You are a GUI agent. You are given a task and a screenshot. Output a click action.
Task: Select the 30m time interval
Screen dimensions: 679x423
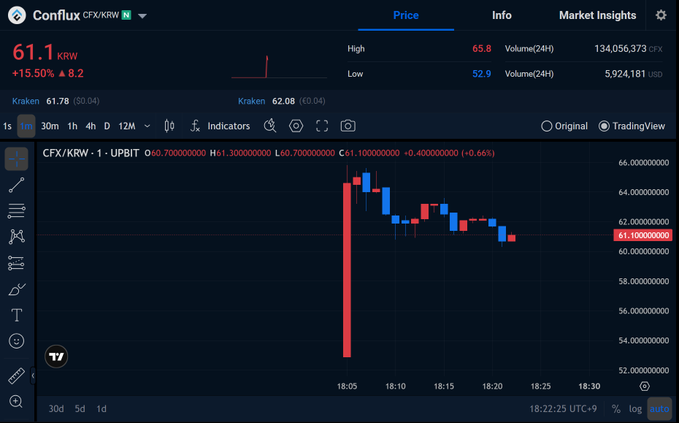pyautogui.click(x=50, y=126)
